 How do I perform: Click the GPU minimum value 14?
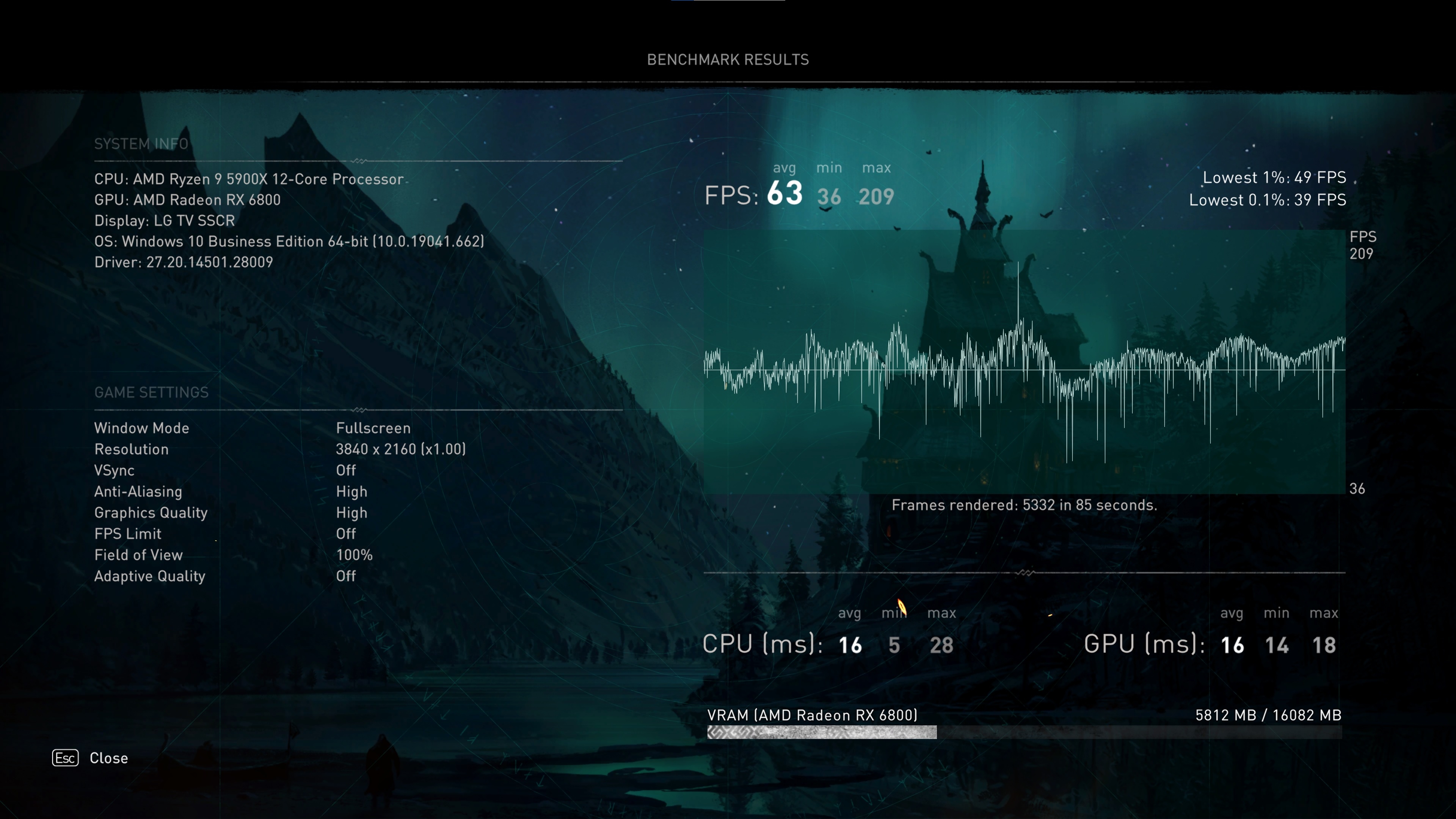coord(1277,645)
